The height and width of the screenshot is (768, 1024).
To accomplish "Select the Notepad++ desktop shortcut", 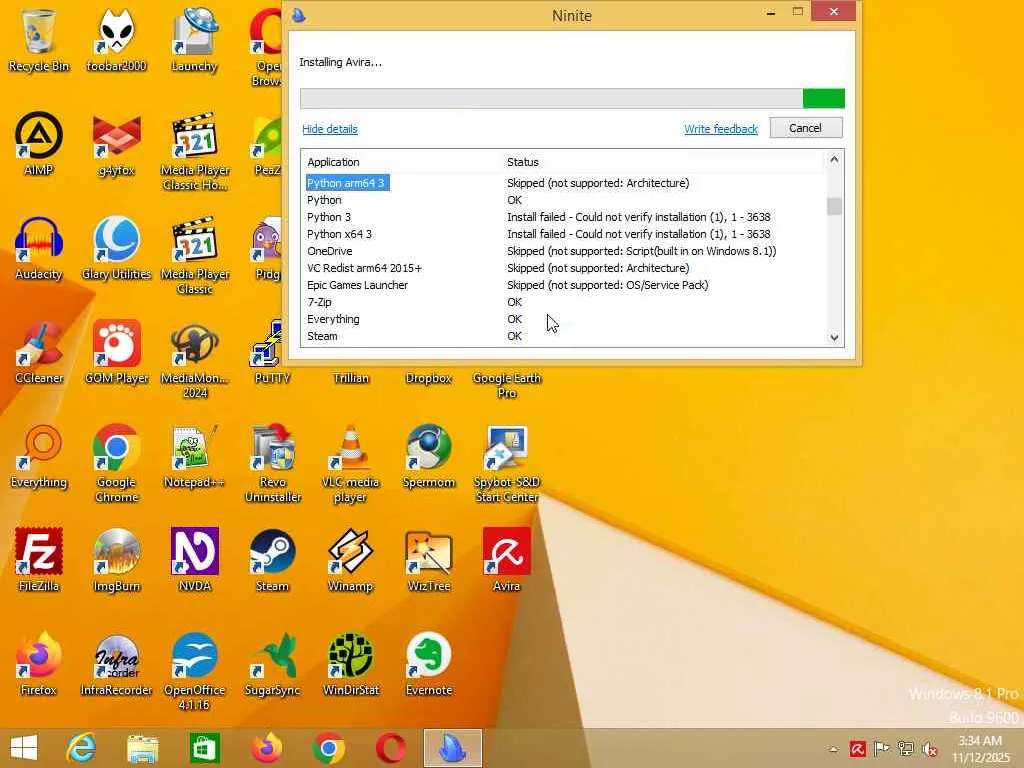I will [195, 456].
